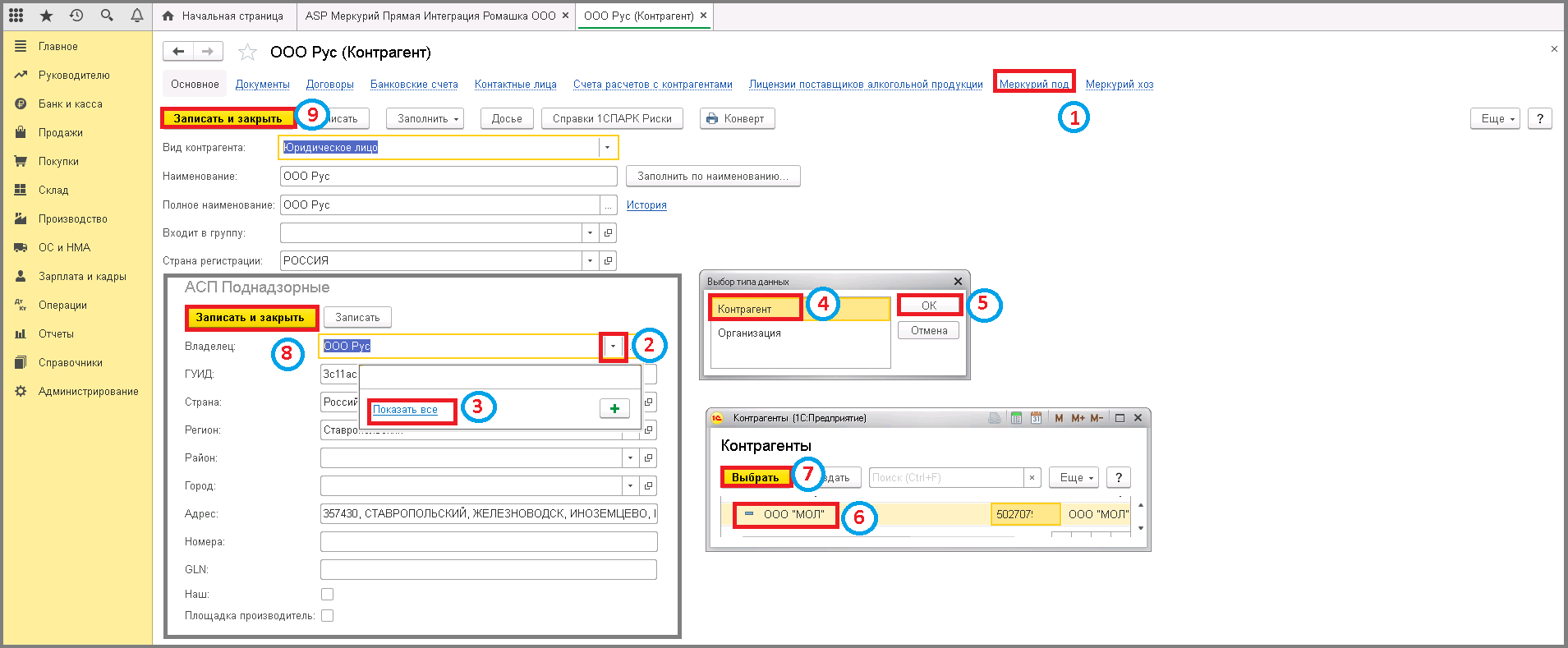Open the history clock icon
This screenshot has width=1568, height=648.
[76, 16]
